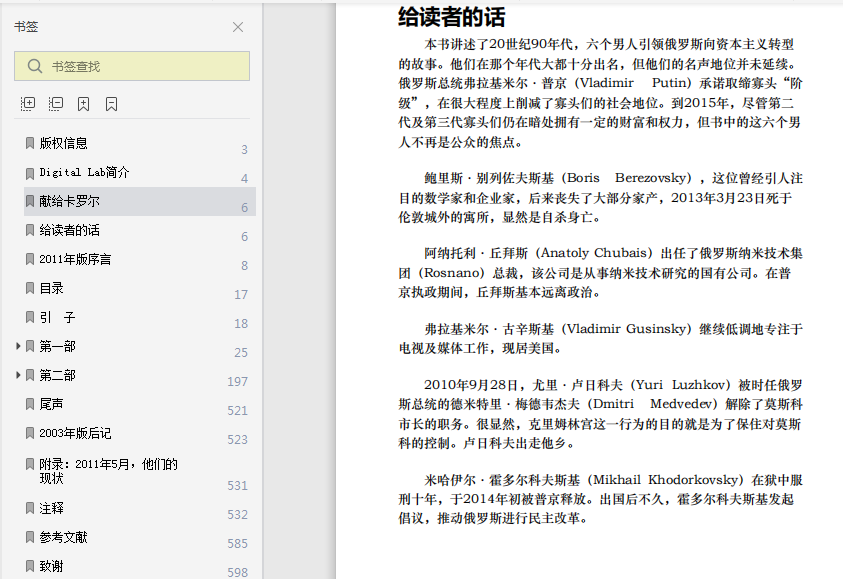843x579 pixels.
Task: Expand the 第一部 bookmark arrow
Action: (18, 346)
